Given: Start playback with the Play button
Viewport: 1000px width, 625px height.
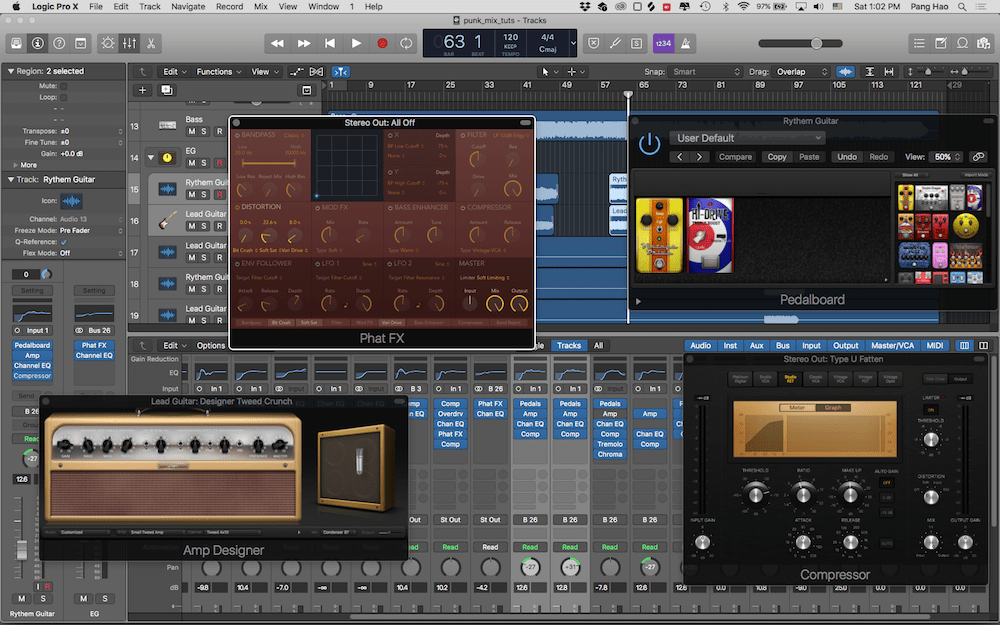Looking at the screenshot, I should pyautogui.click(x=356, y=43).
